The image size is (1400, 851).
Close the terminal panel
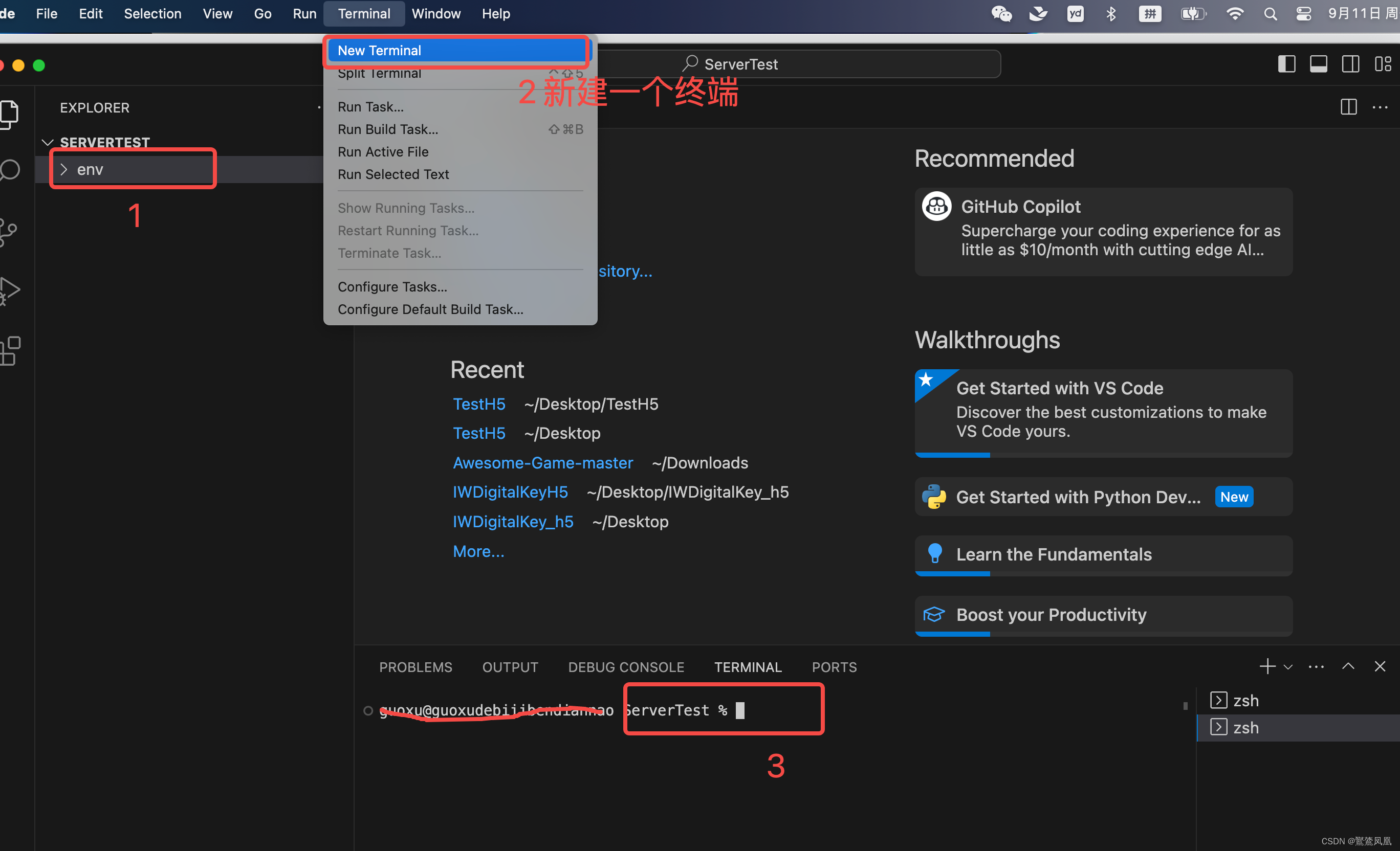[1380, 666]
